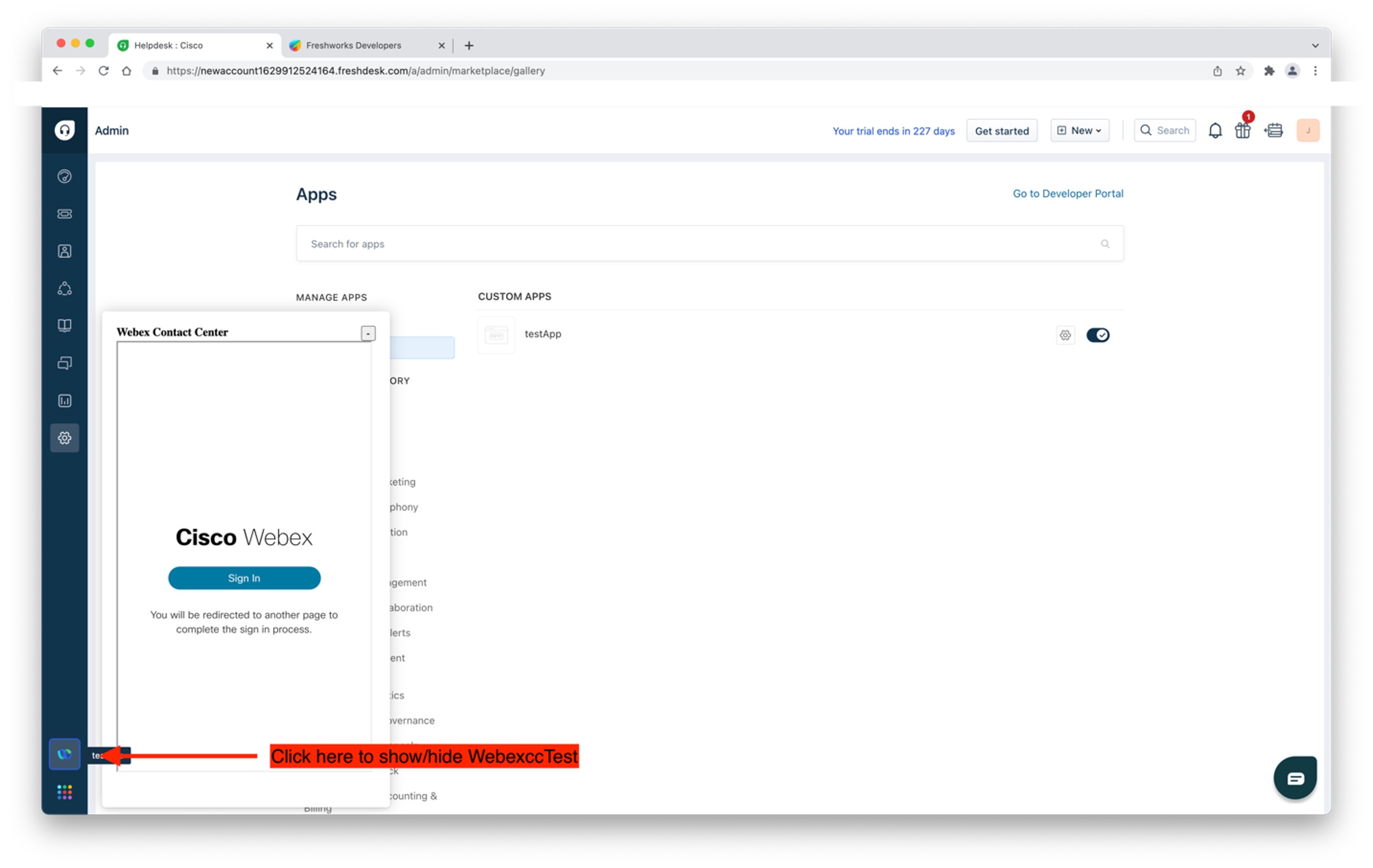The image size is (1373, 868).
Task: Go to the browser home page
Action: point(127,70)
